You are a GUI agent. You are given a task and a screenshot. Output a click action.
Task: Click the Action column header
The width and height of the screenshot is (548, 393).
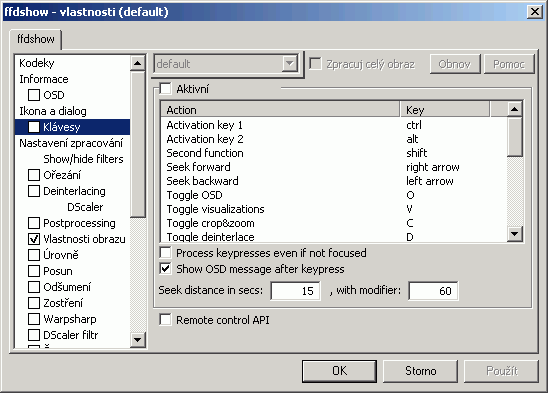pos(280,110)
